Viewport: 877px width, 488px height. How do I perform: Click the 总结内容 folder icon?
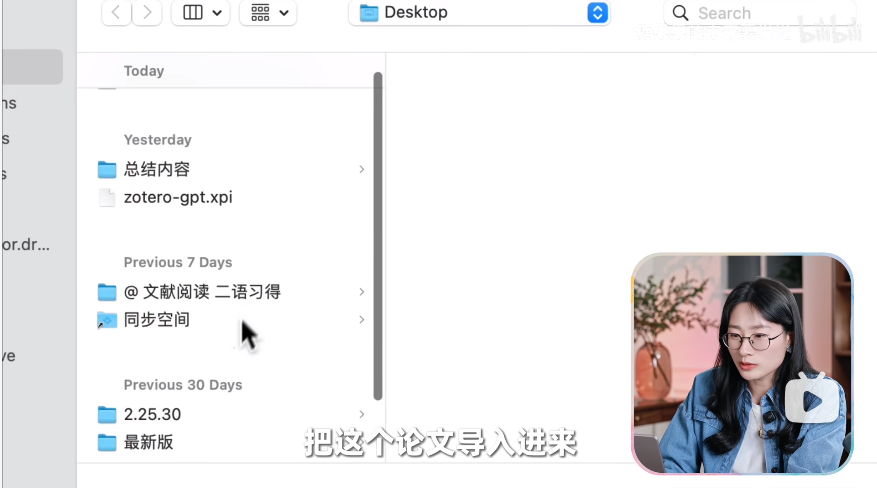[x=107, y=169]
